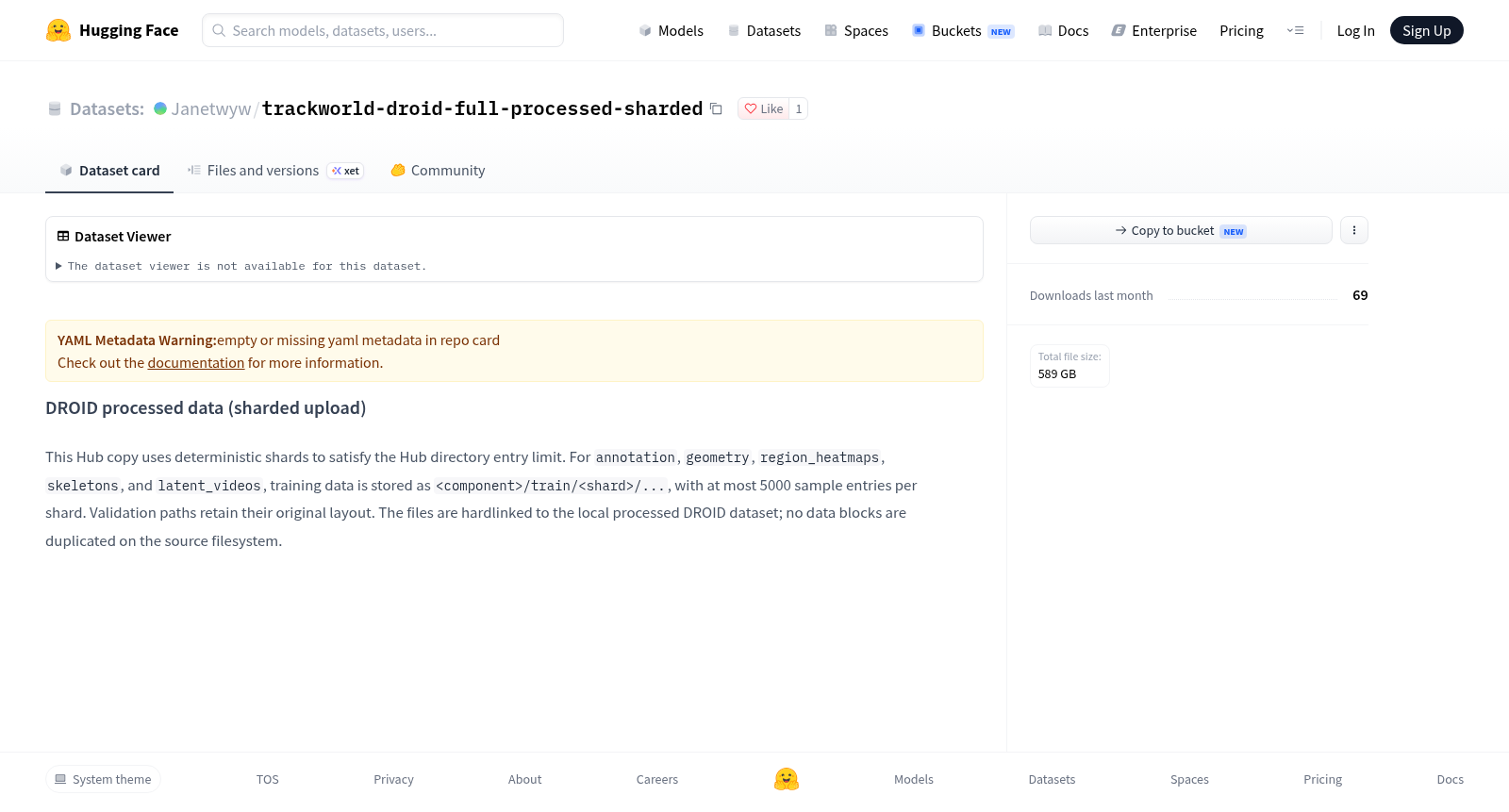This screenshot has height=812, width=1509.
Task: Open Privacy footer link
Action: click(393, 779)
